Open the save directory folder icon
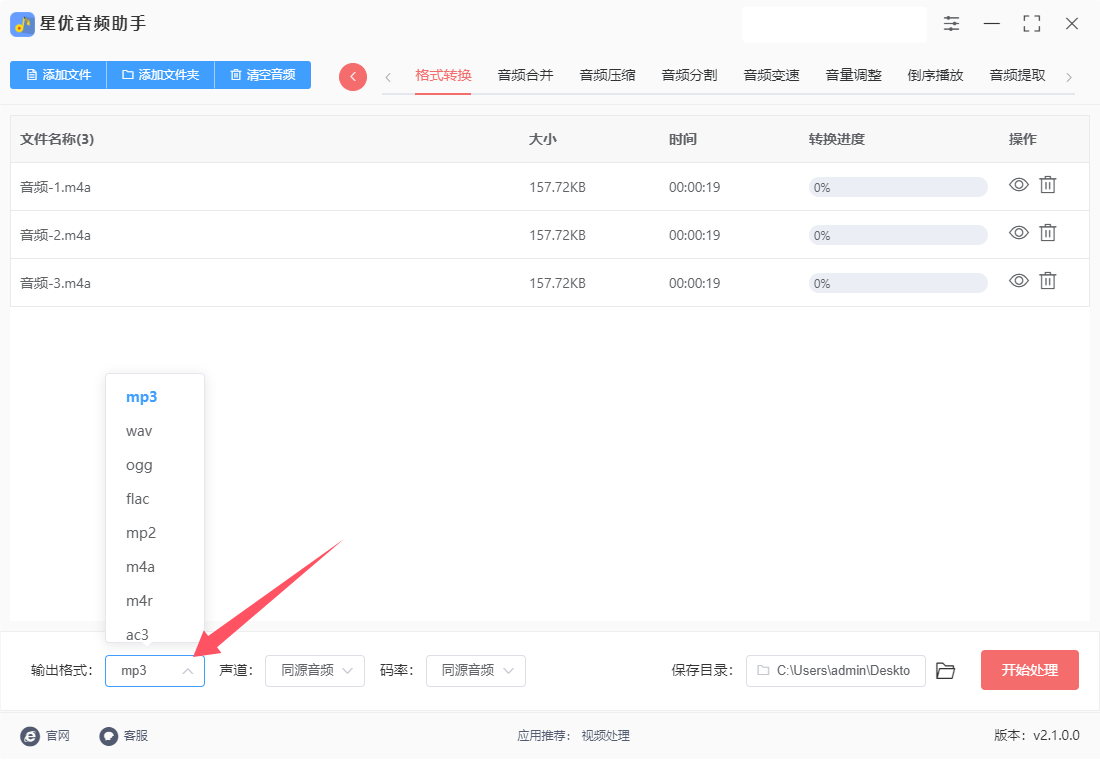The height and width of the screenshot is (760, 1100). [x=946, y=671]
